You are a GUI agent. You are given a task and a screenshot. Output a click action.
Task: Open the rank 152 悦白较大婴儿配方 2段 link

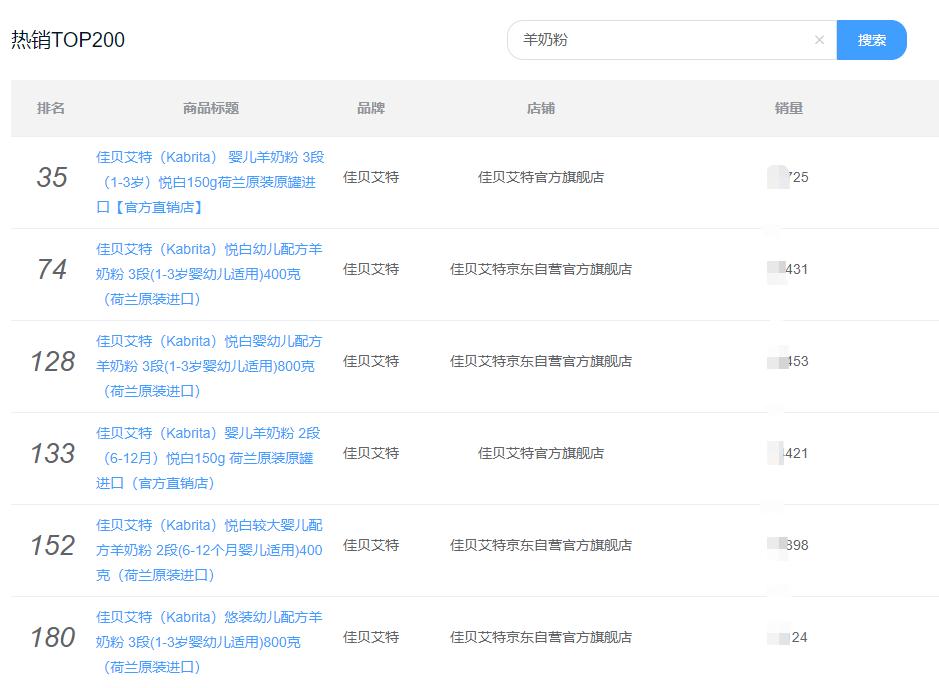(209, 550)
